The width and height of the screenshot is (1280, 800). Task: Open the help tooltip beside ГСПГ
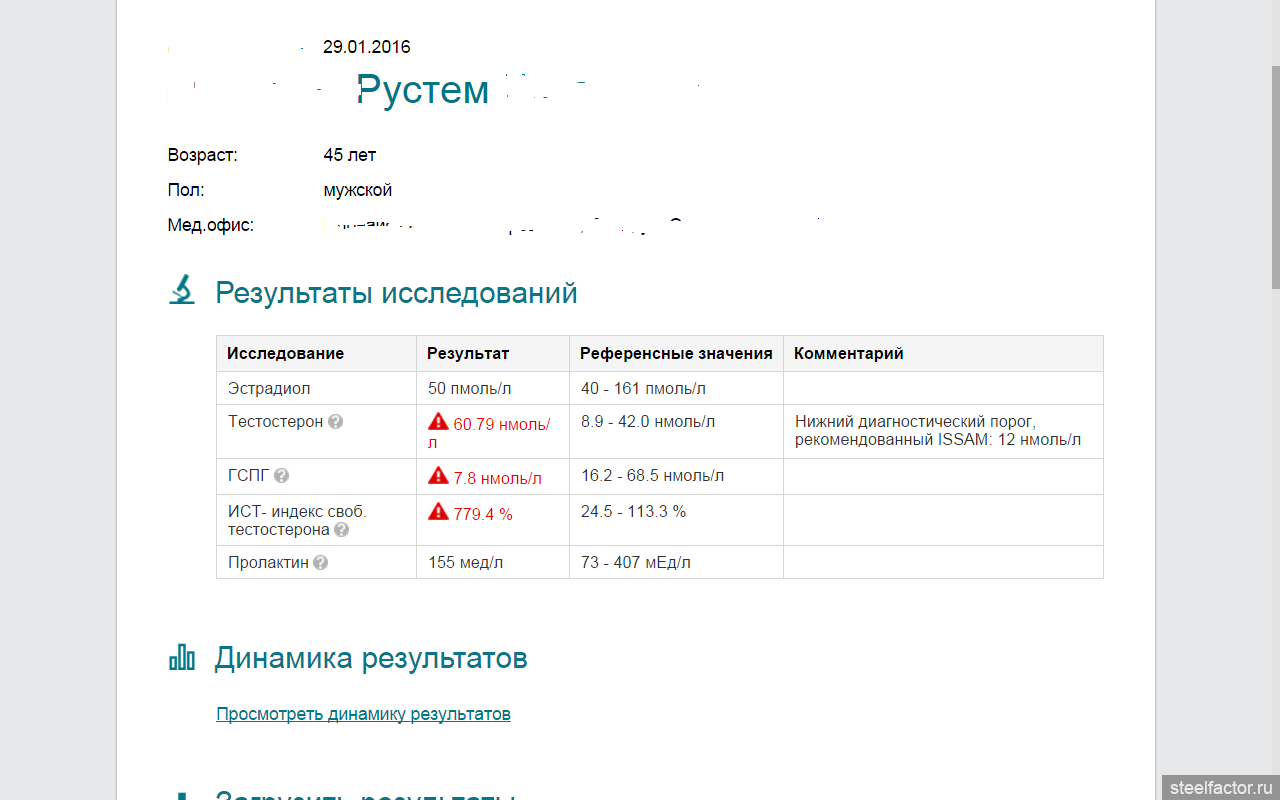pos(282,476)
